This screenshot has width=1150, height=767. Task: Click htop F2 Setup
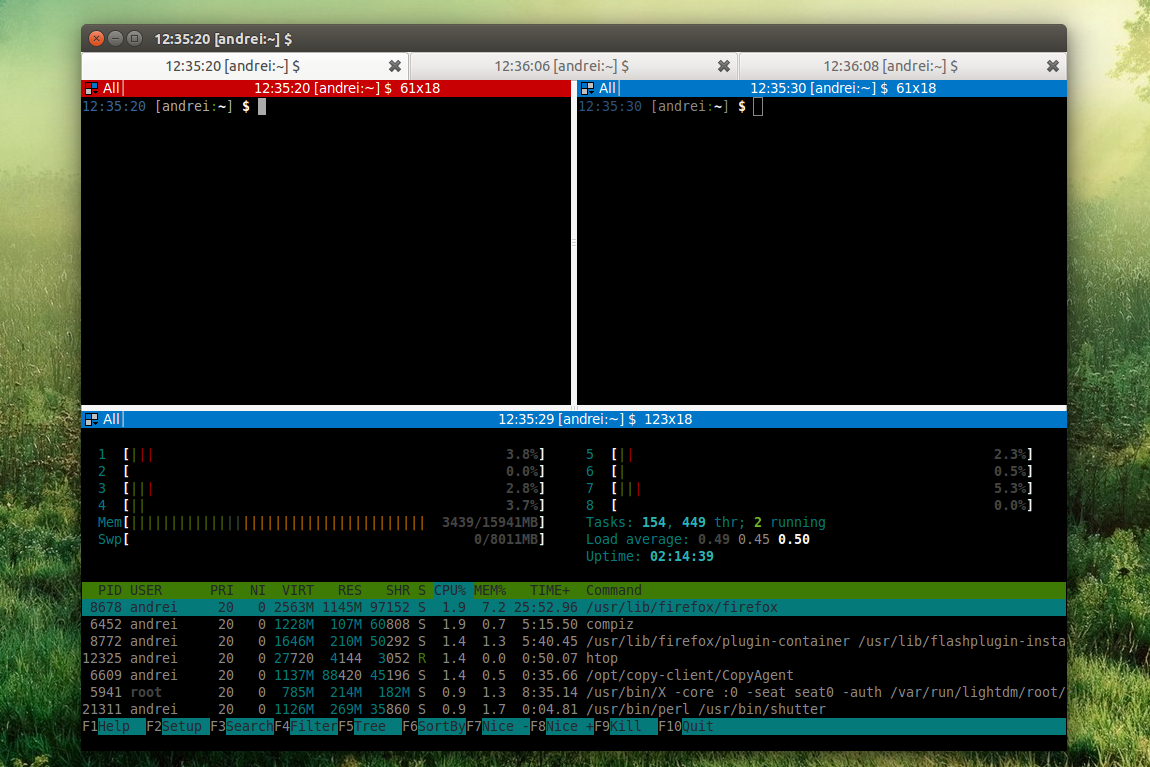[x=177, y=727]
